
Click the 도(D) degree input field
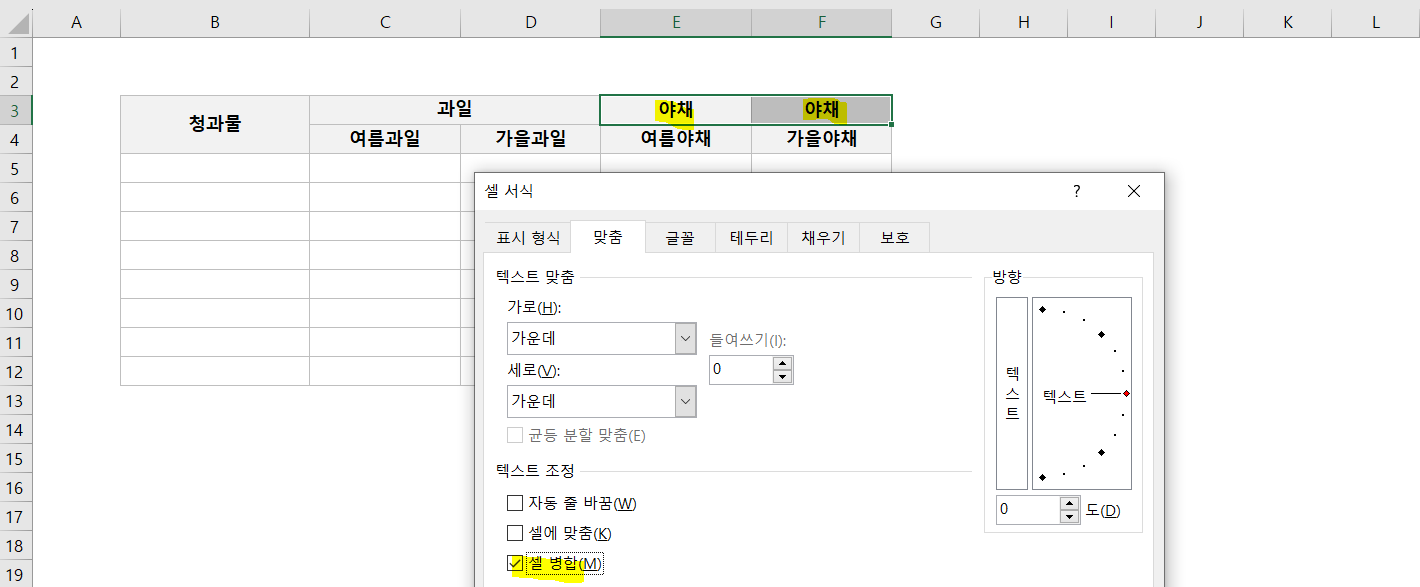(1020, 510)
